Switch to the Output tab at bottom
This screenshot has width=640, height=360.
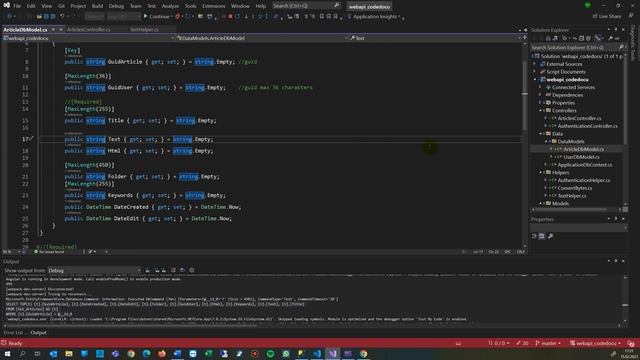coord(39,333)
